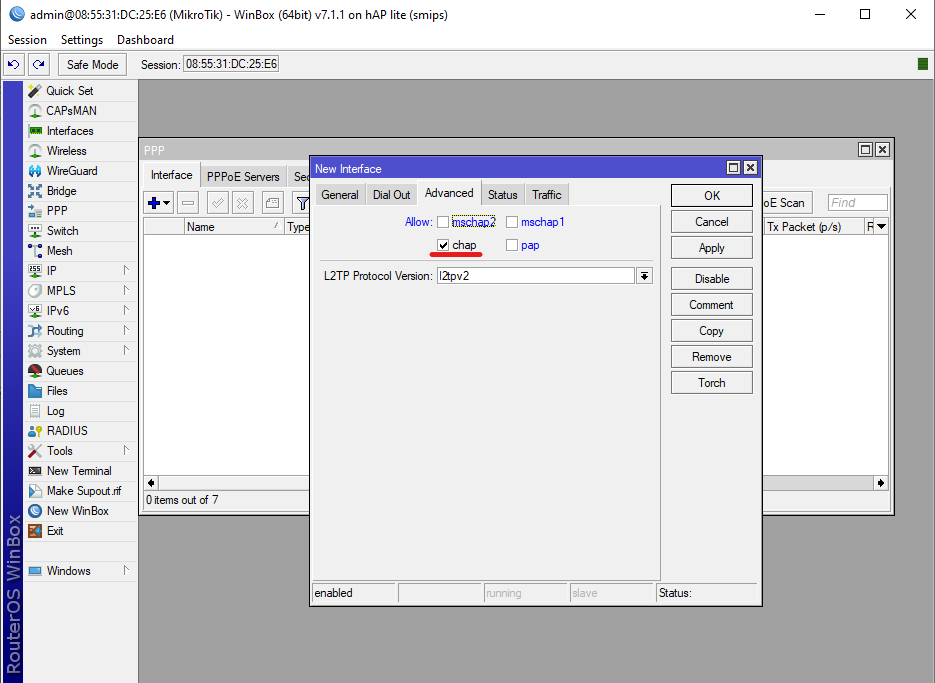Expand the Routing submenu in sidebar

(65, 331)
